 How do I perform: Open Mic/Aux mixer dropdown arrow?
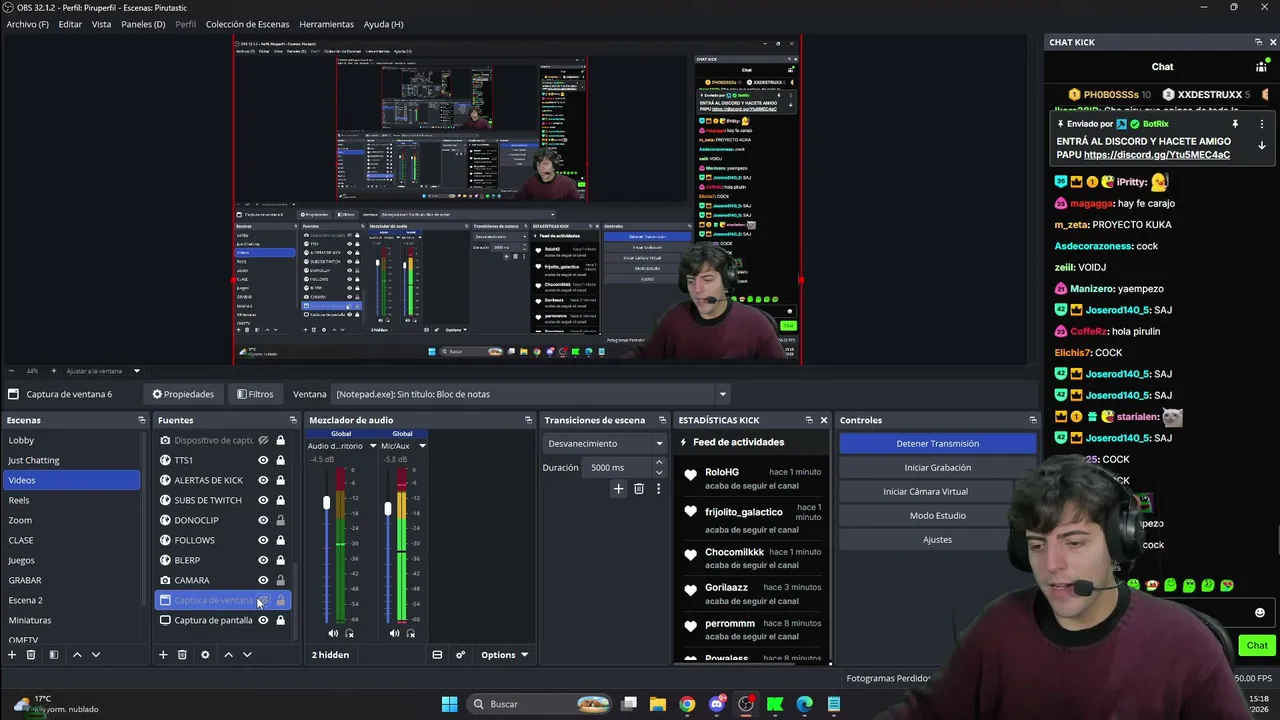(x=422, y=446)
